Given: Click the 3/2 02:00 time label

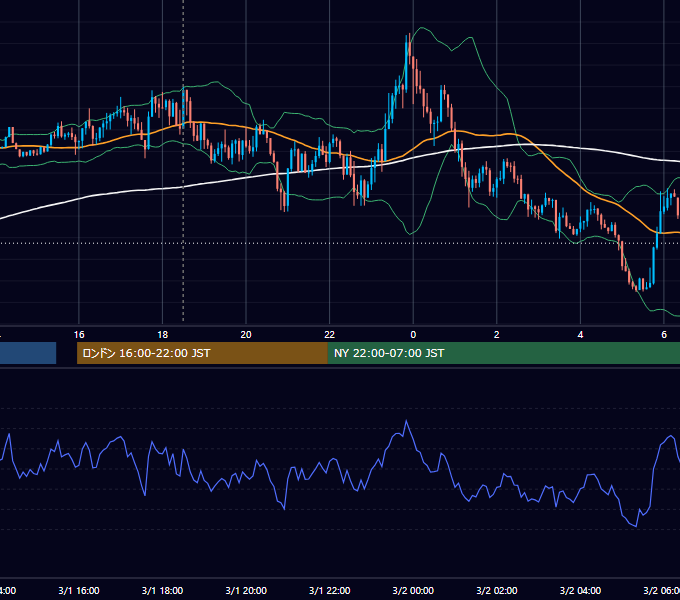Looking at the screenshot, I should tap(497, 590).
